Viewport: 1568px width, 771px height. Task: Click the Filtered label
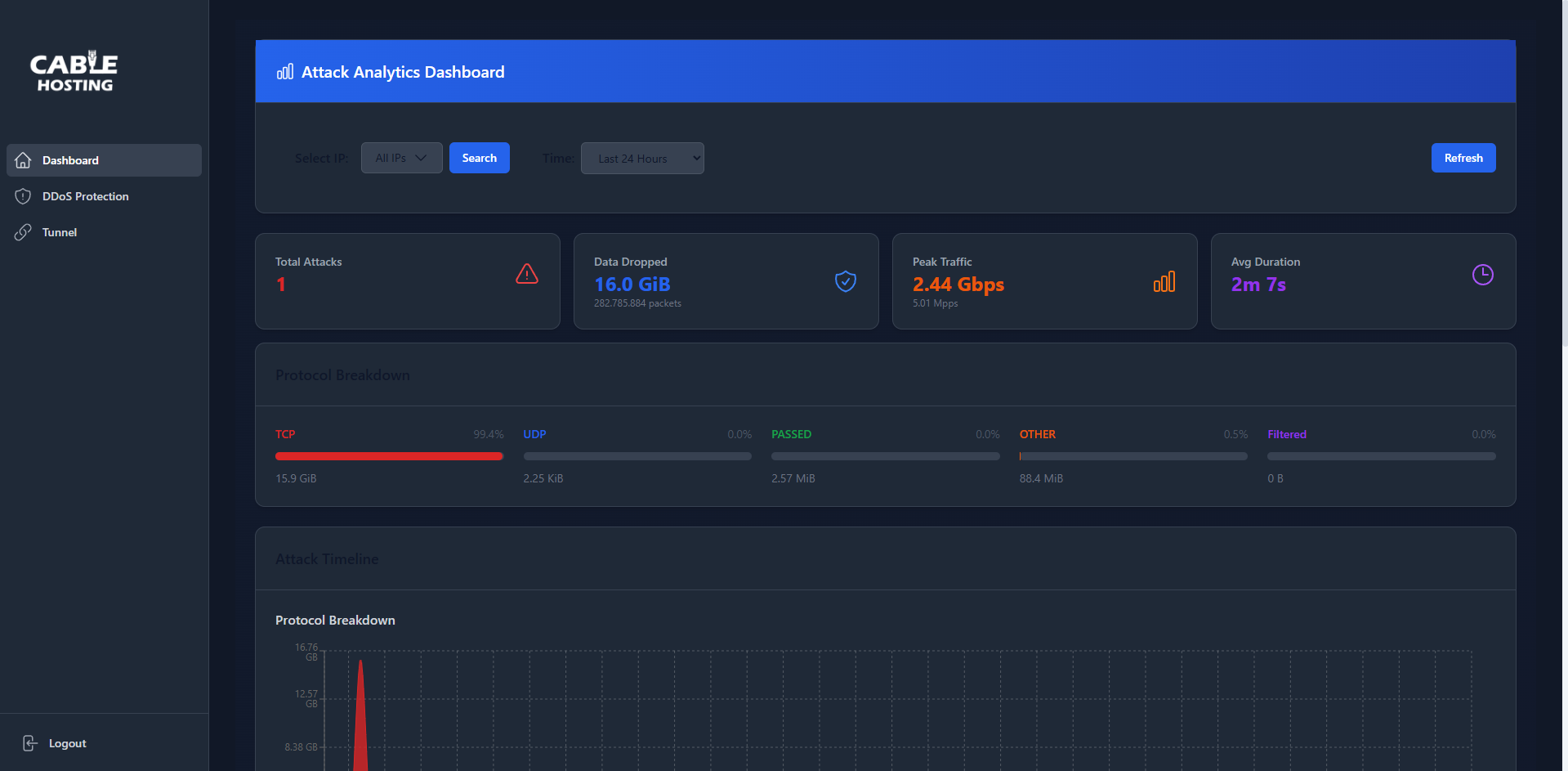coord(1287,434)
